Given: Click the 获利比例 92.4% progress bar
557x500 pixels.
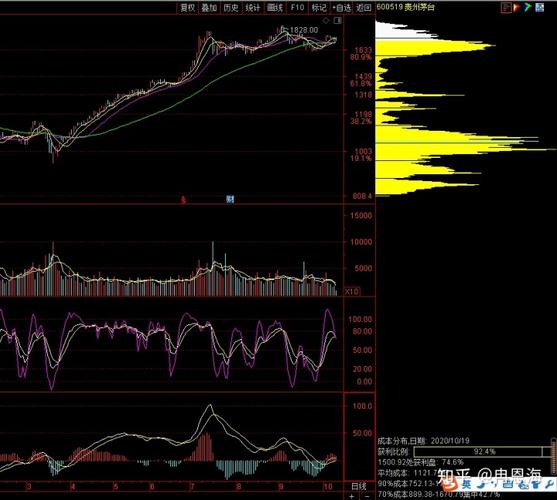Looking at the screenshot, I should [482, 452].
